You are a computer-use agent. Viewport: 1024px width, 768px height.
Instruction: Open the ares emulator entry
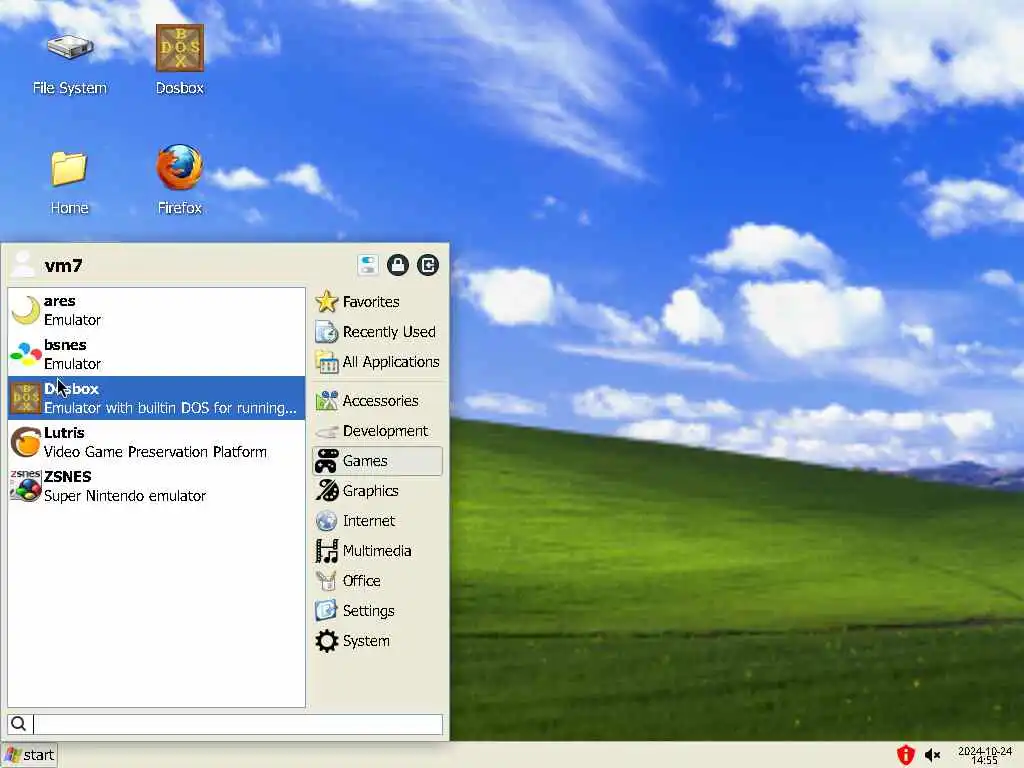pos(156,310)
